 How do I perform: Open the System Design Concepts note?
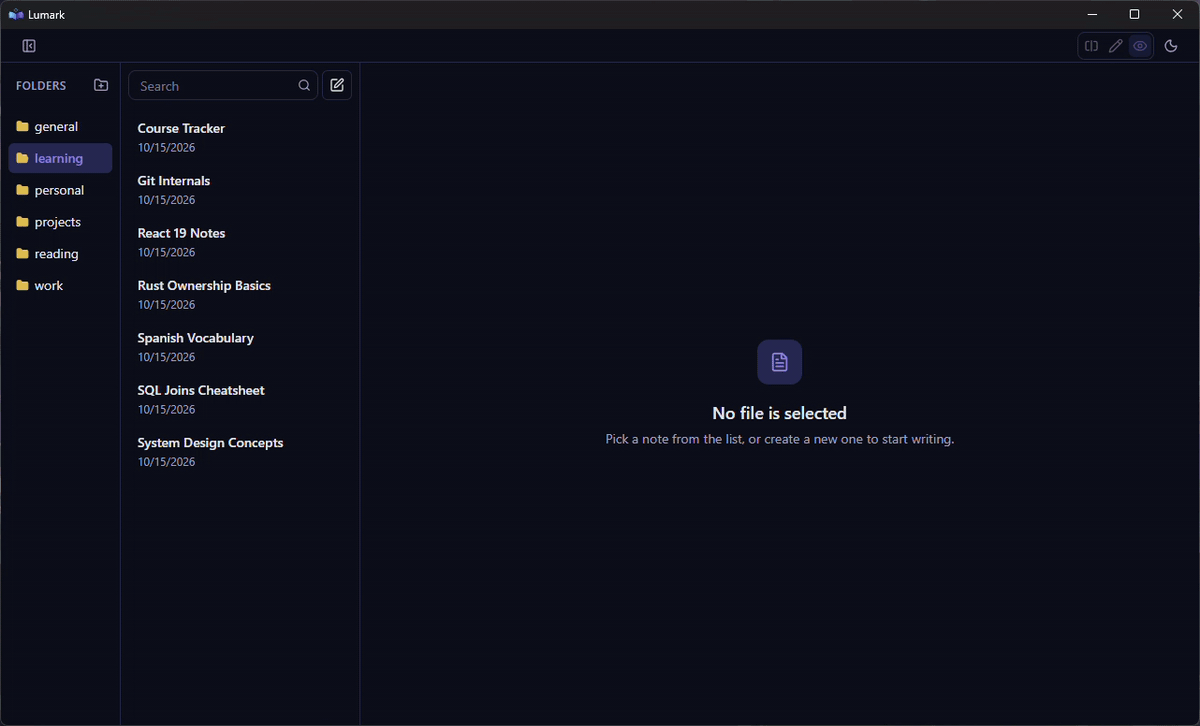click(240, 452)
